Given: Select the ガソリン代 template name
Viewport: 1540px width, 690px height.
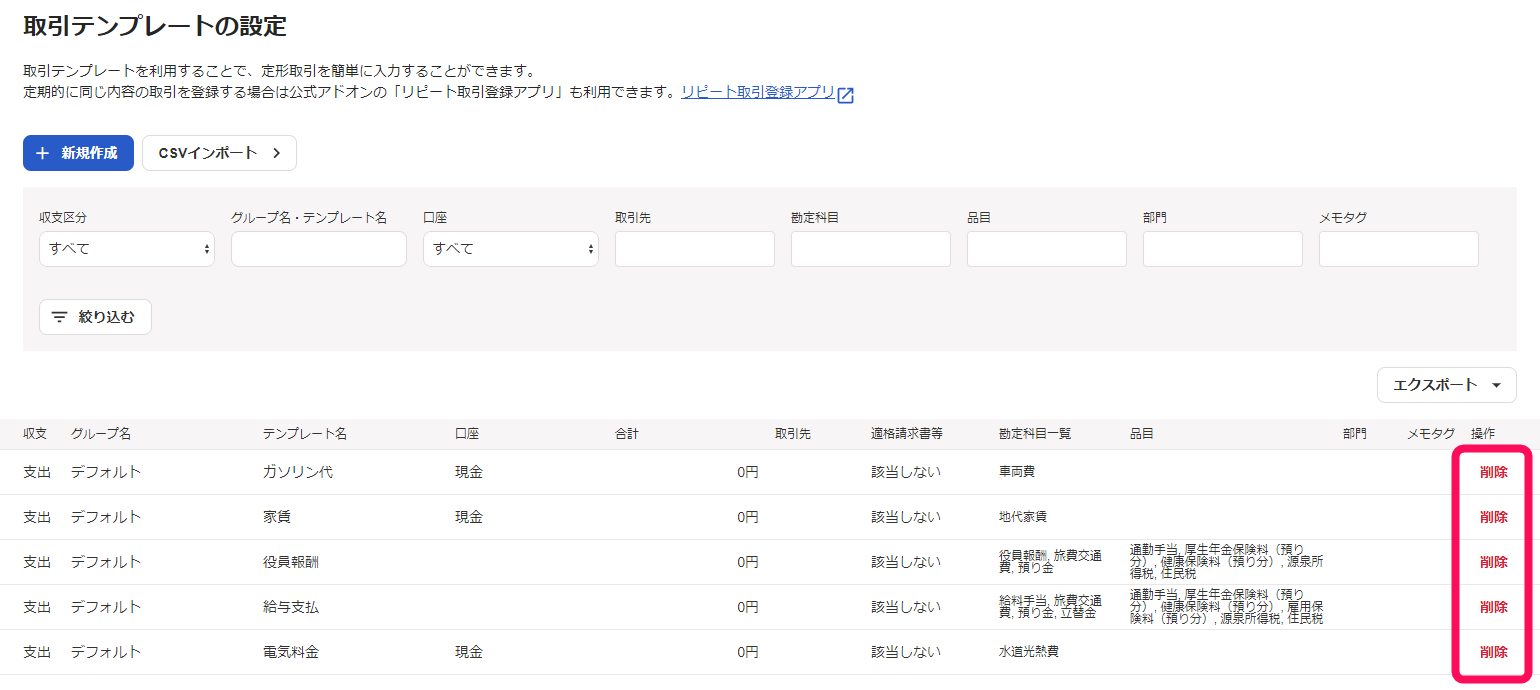Looking at the screenshot, I should 298,472.
